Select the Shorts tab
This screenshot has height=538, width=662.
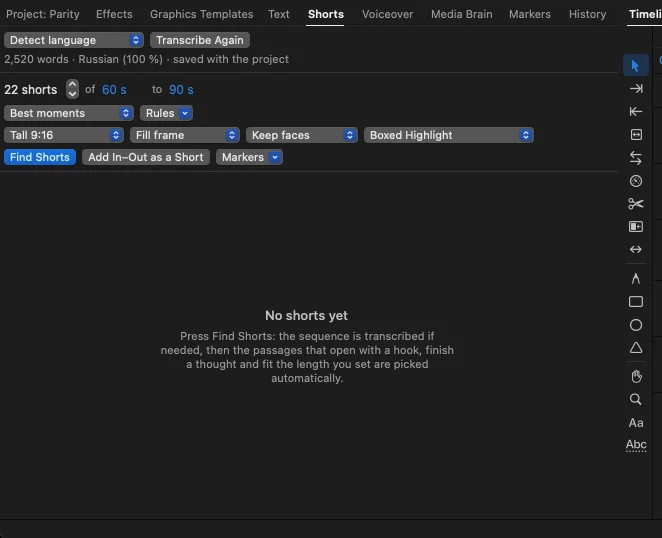pos(326,14)
